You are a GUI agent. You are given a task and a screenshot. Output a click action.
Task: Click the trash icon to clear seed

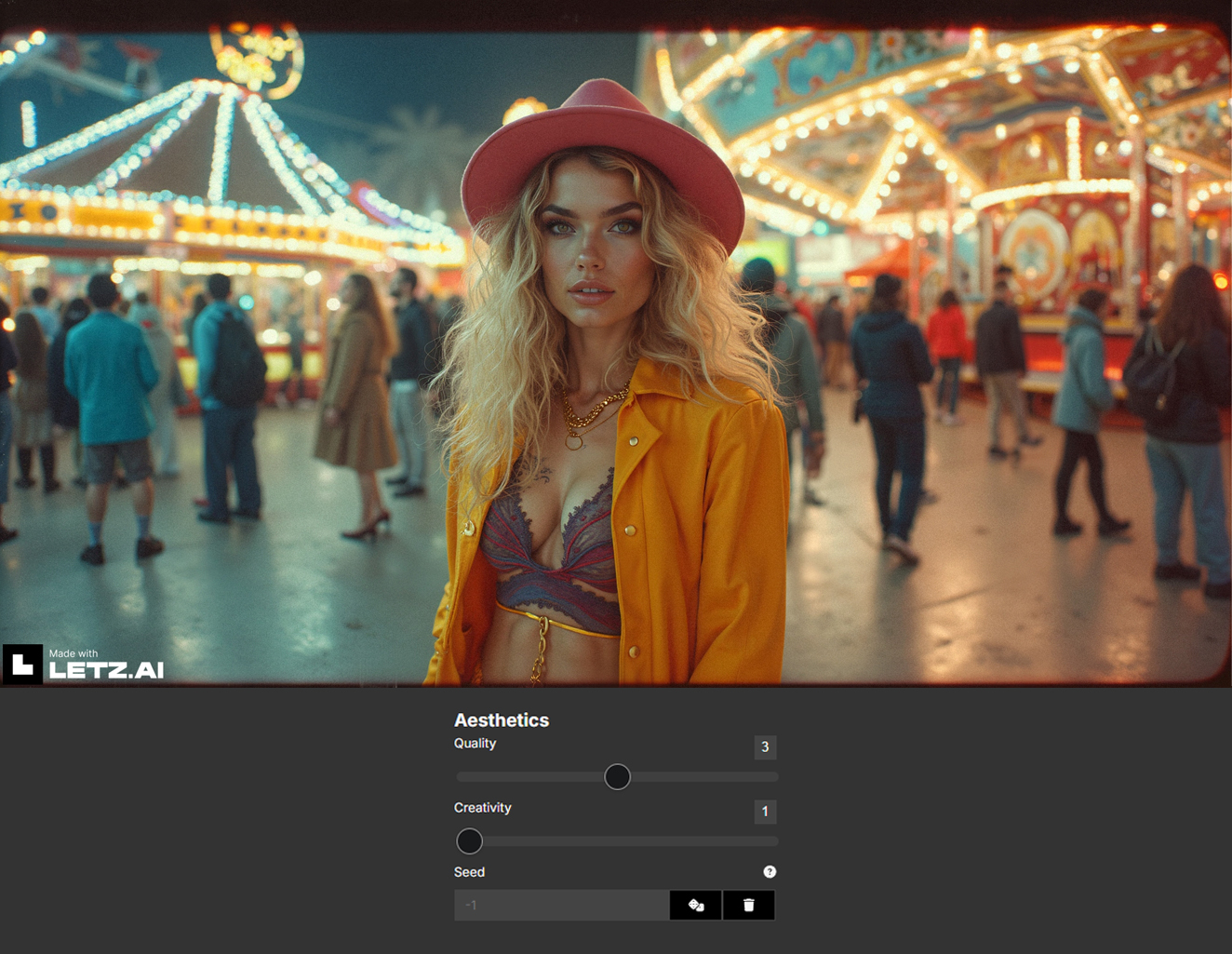(748, 905)
